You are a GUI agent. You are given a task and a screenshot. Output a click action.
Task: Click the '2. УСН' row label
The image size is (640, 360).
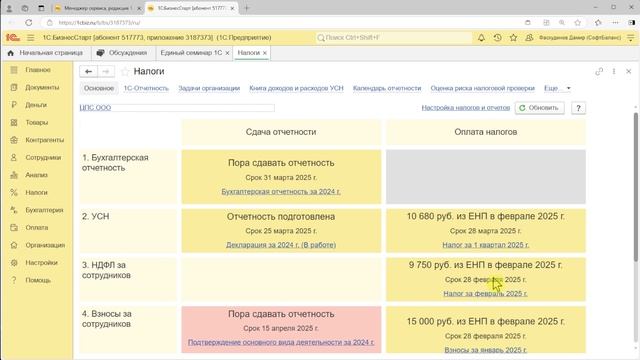(96, 216)
